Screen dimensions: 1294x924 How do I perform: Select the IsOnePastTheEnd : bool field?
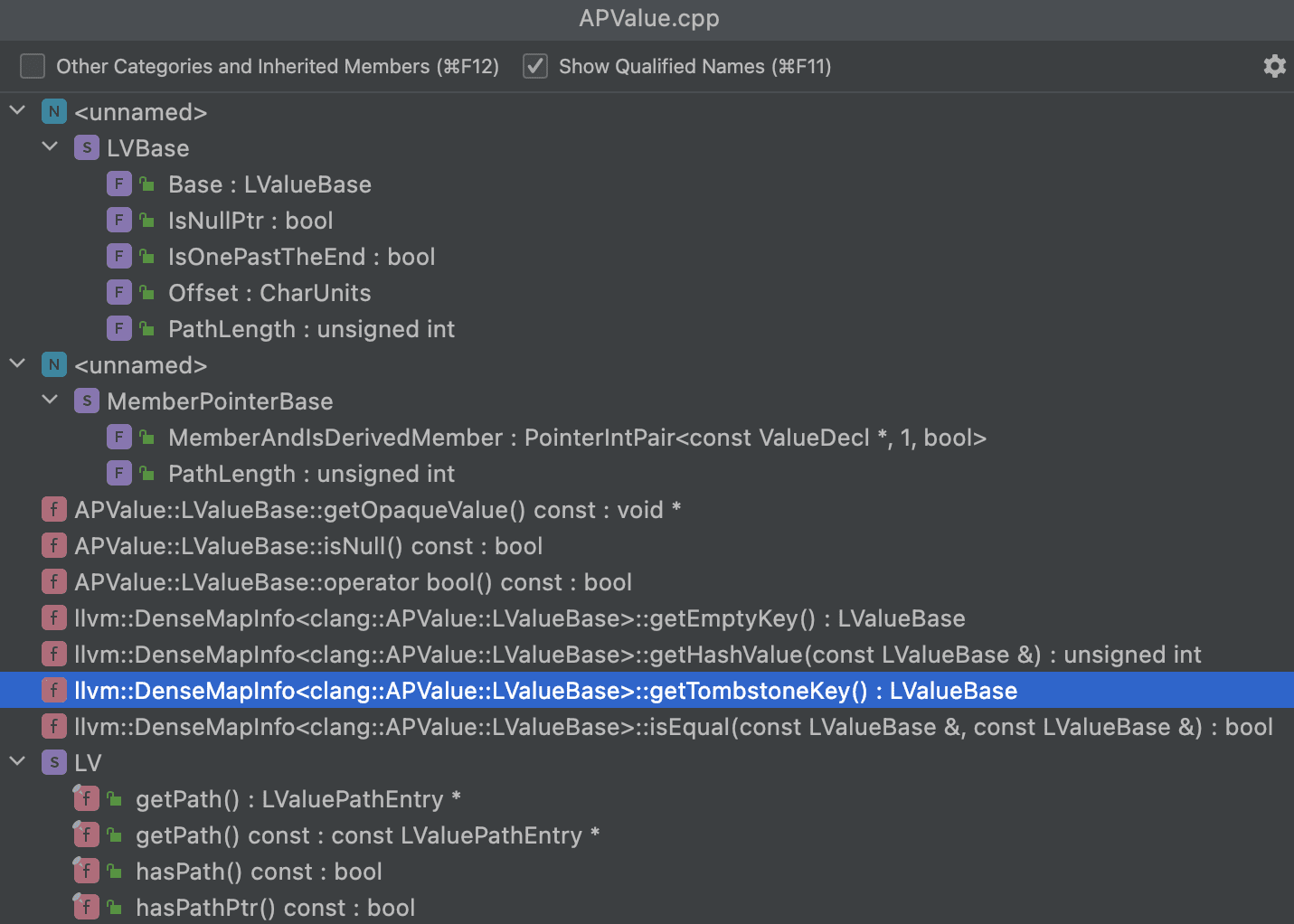tap(647, 256)
